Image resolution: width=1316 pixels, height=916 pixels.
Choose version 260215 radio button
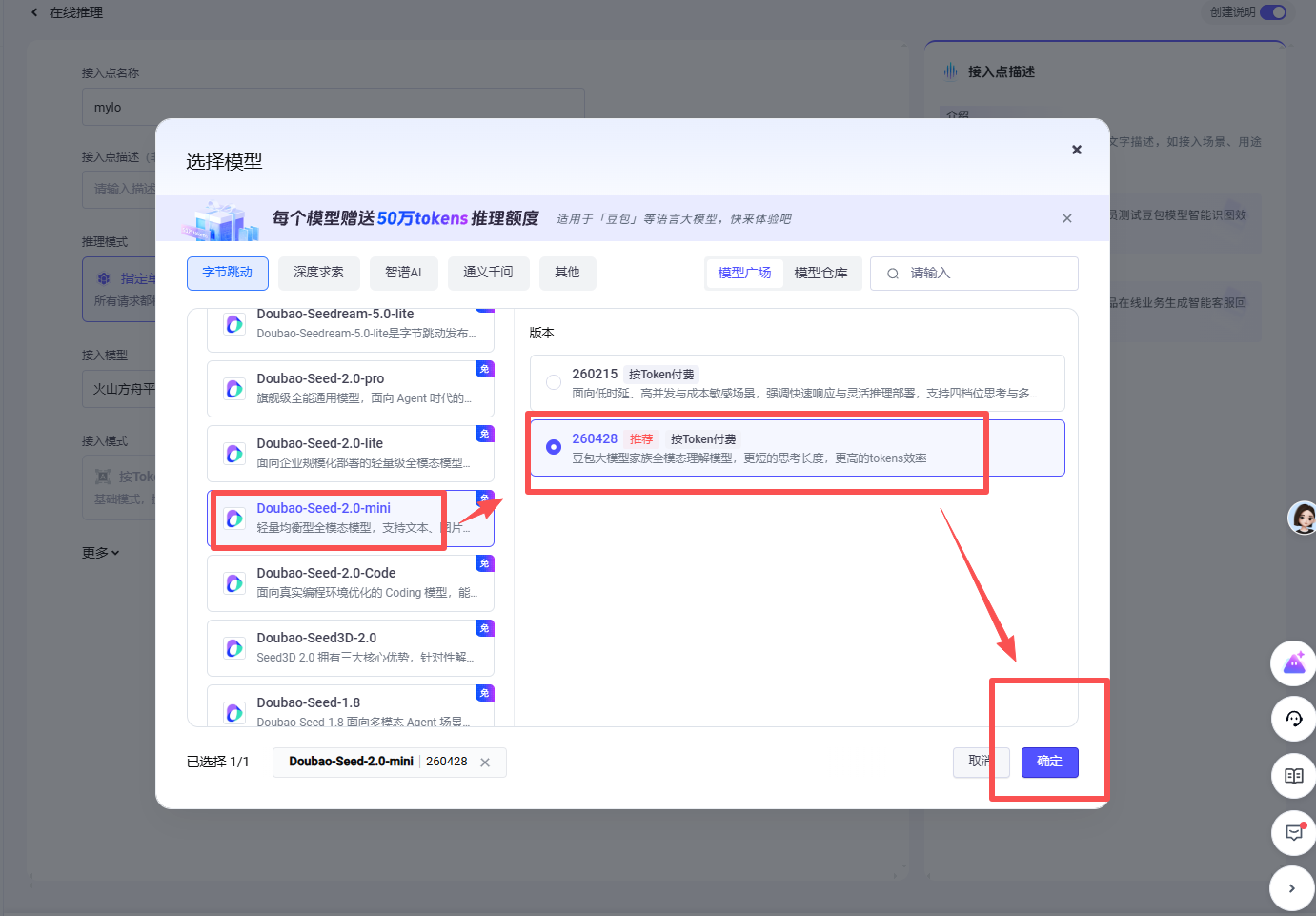click(x=554, y=382)
